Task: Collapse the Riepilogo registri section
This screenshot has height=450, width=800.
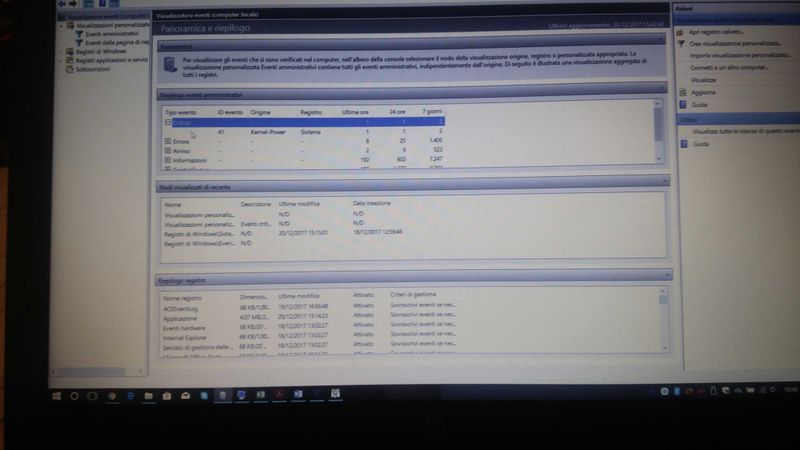Action: pyautogui.click(x=667, y=274)
